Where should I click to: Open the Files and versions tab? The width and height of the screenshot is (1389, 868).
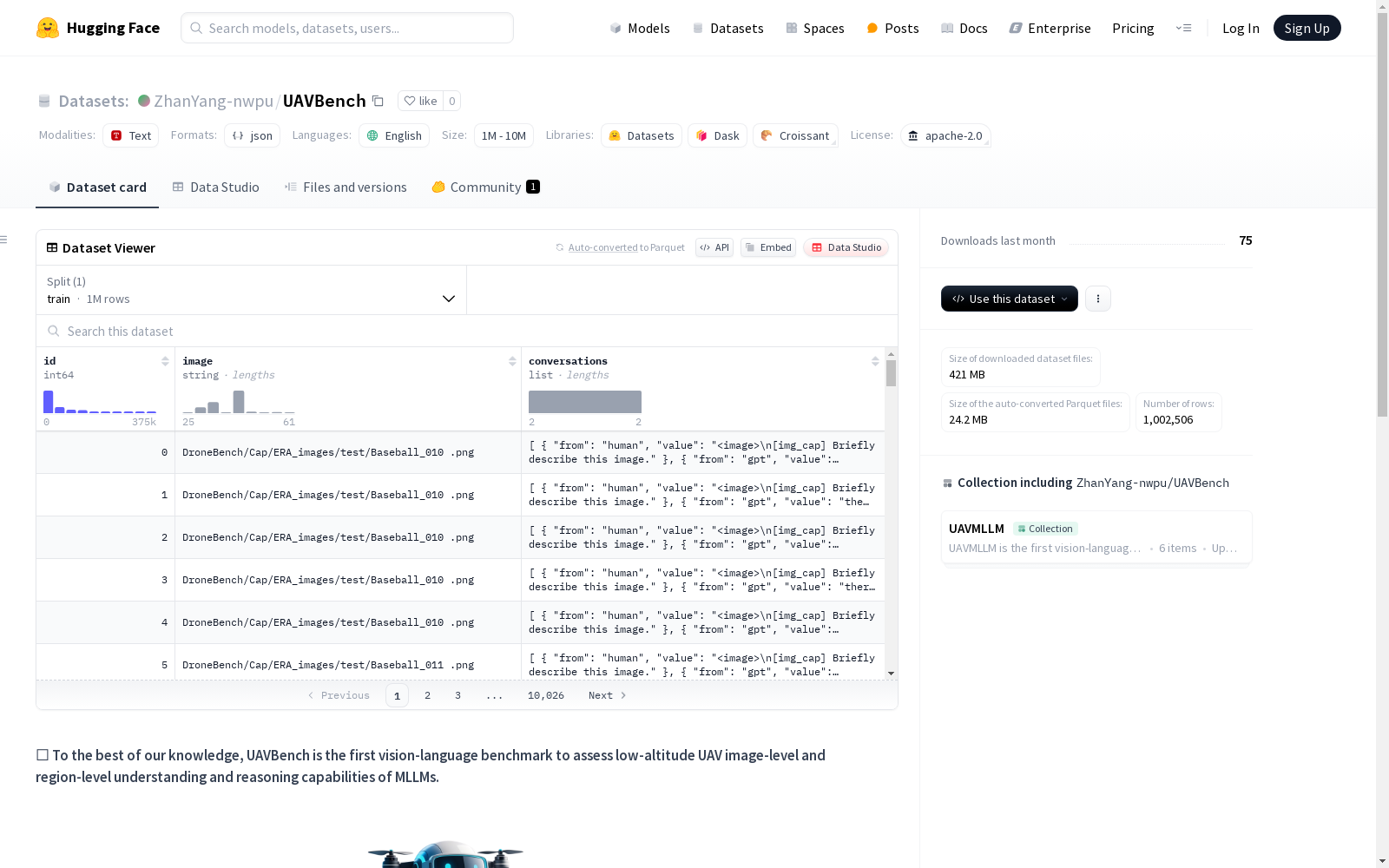click(x=346, y=187)
